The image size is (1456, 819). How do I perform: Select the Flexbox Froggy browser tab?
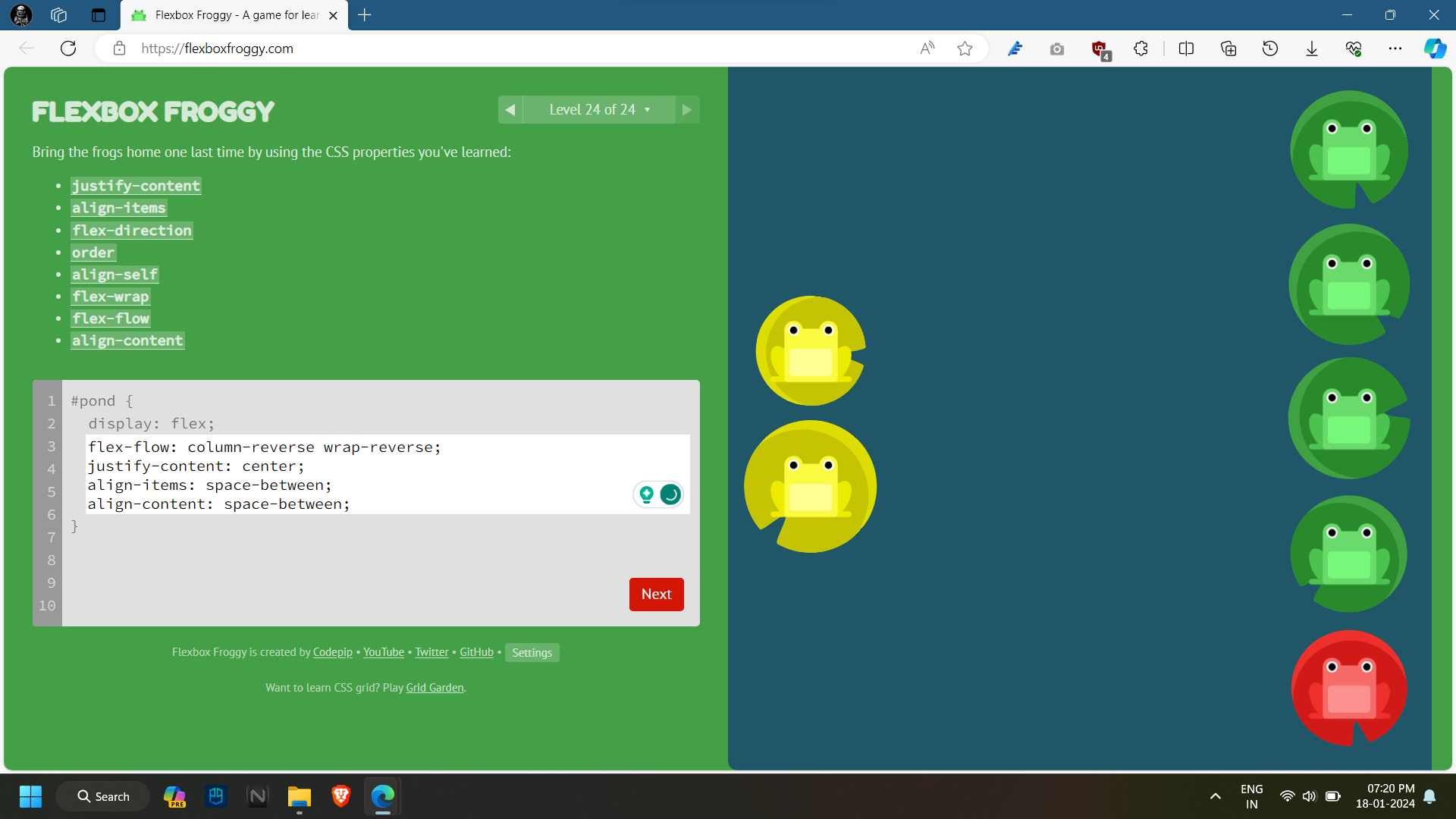point(235,15)
